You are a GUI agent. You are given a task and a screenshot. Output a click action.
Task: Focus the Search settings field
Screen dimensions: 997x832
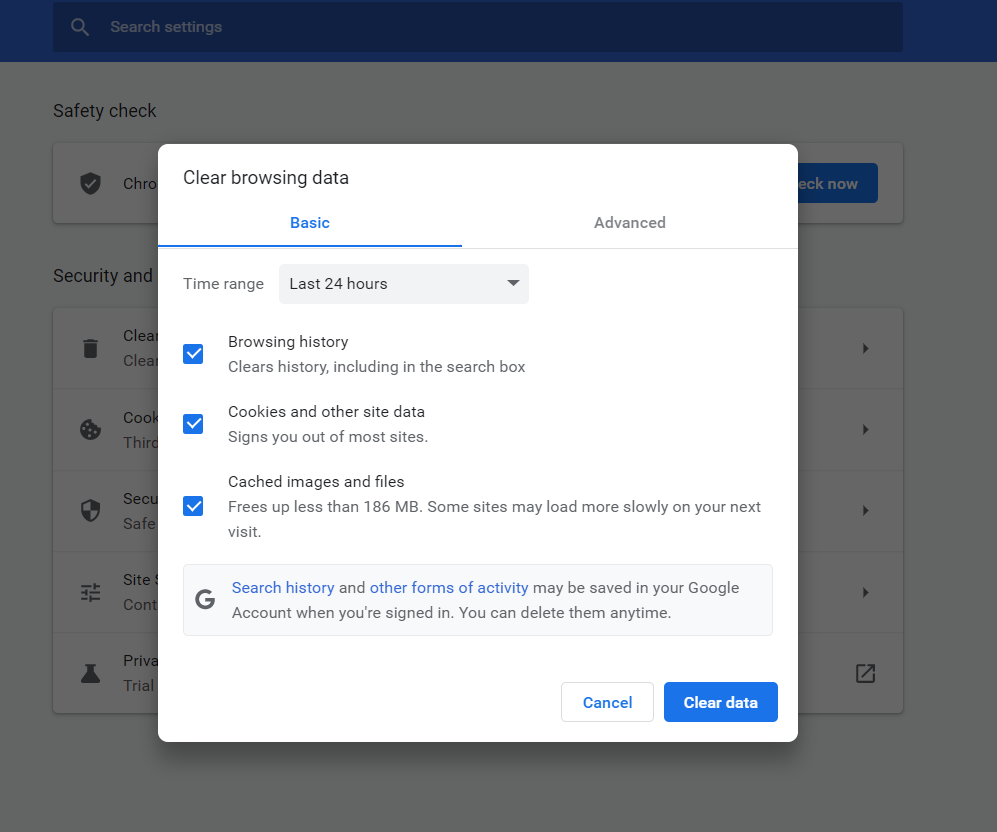click(x=478, y=27)
